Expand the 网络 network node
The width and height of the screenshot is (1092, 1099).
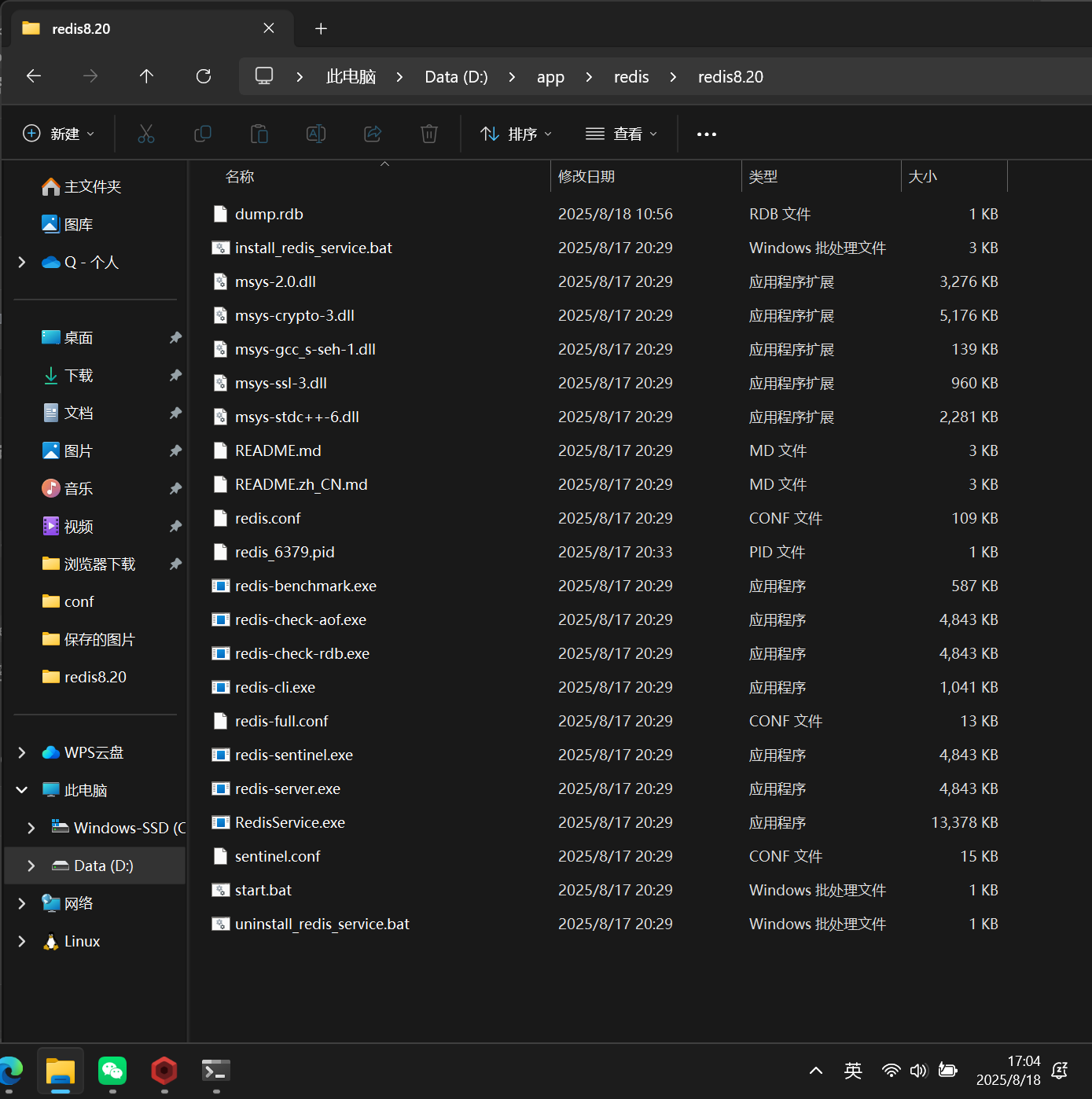[22, 903]
